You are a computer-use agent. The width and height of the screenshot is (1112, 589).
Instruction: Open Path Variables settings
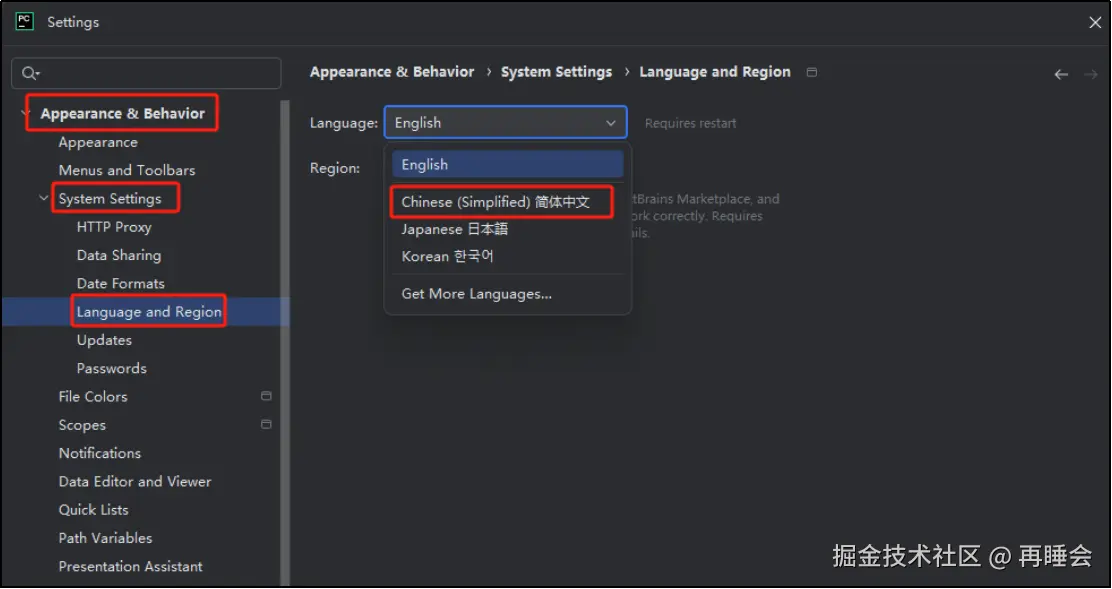(x=106, y=538)
